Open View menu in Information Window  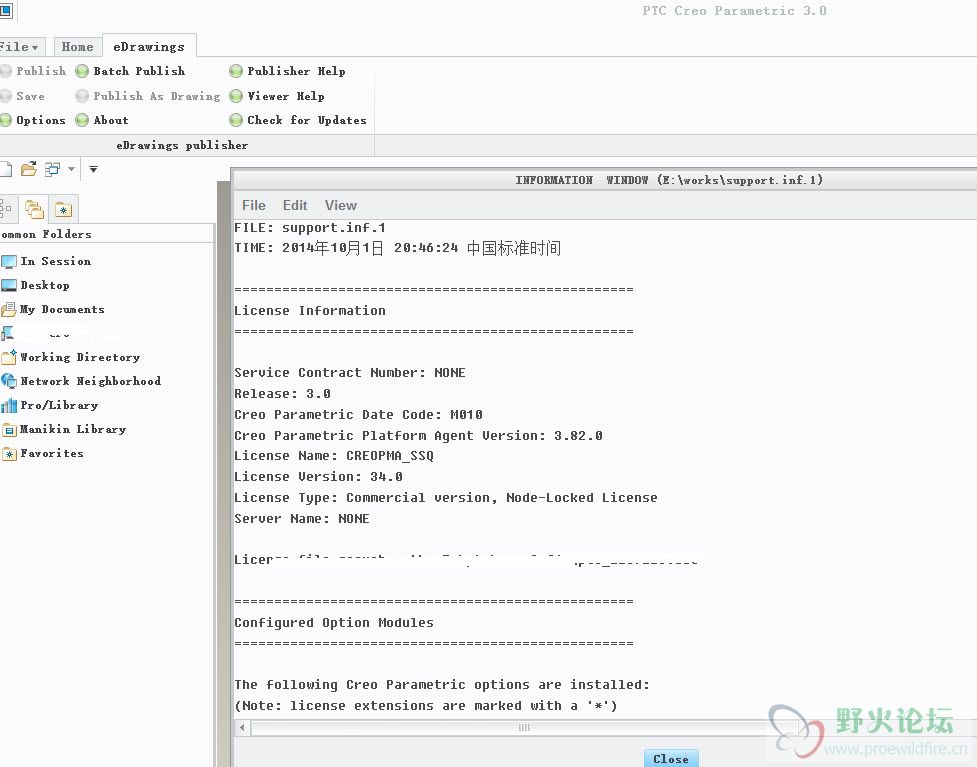coord(340,205)
